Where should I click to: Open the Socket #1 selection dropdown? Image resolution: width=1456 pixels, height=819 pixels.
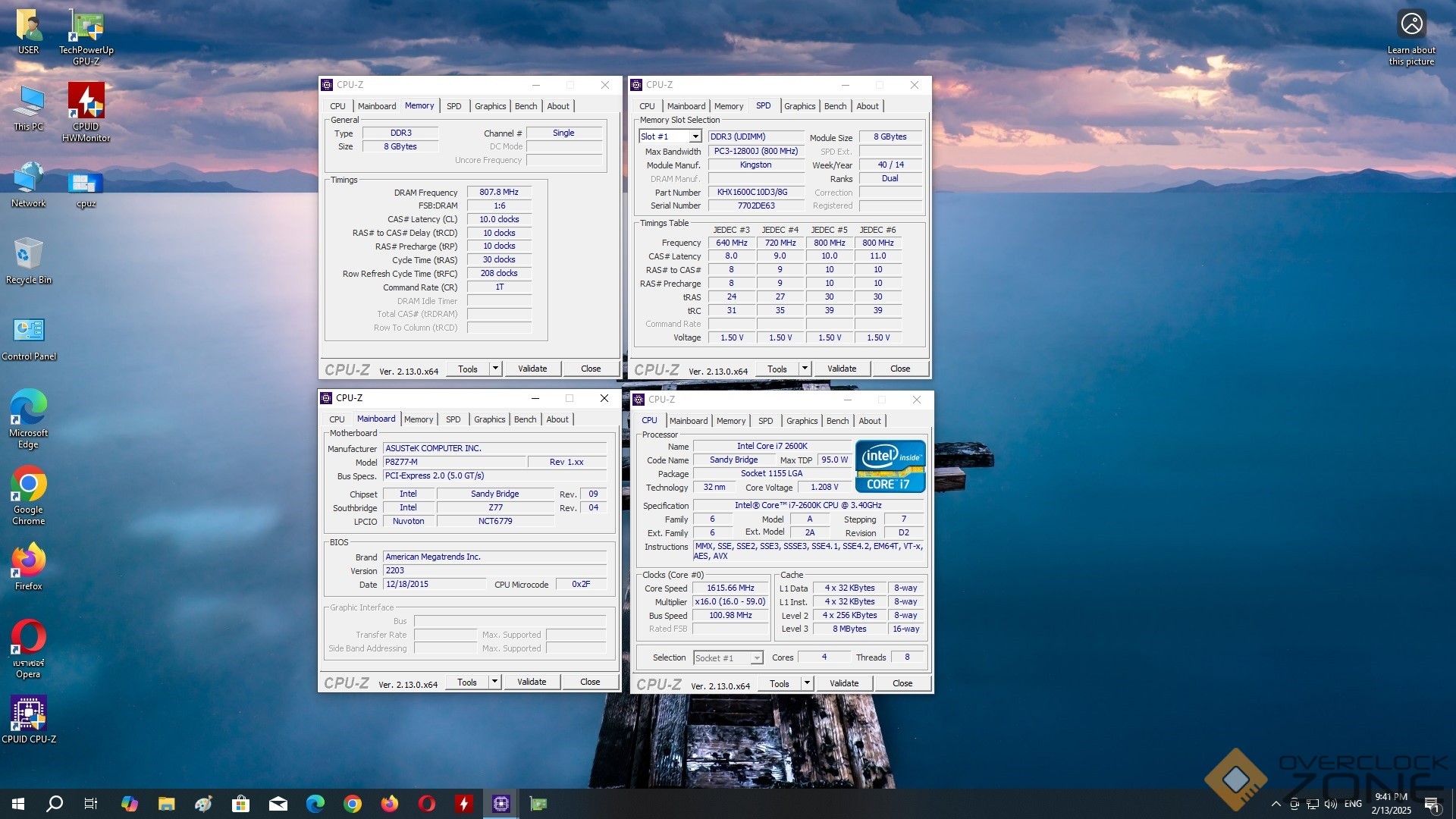728,657
